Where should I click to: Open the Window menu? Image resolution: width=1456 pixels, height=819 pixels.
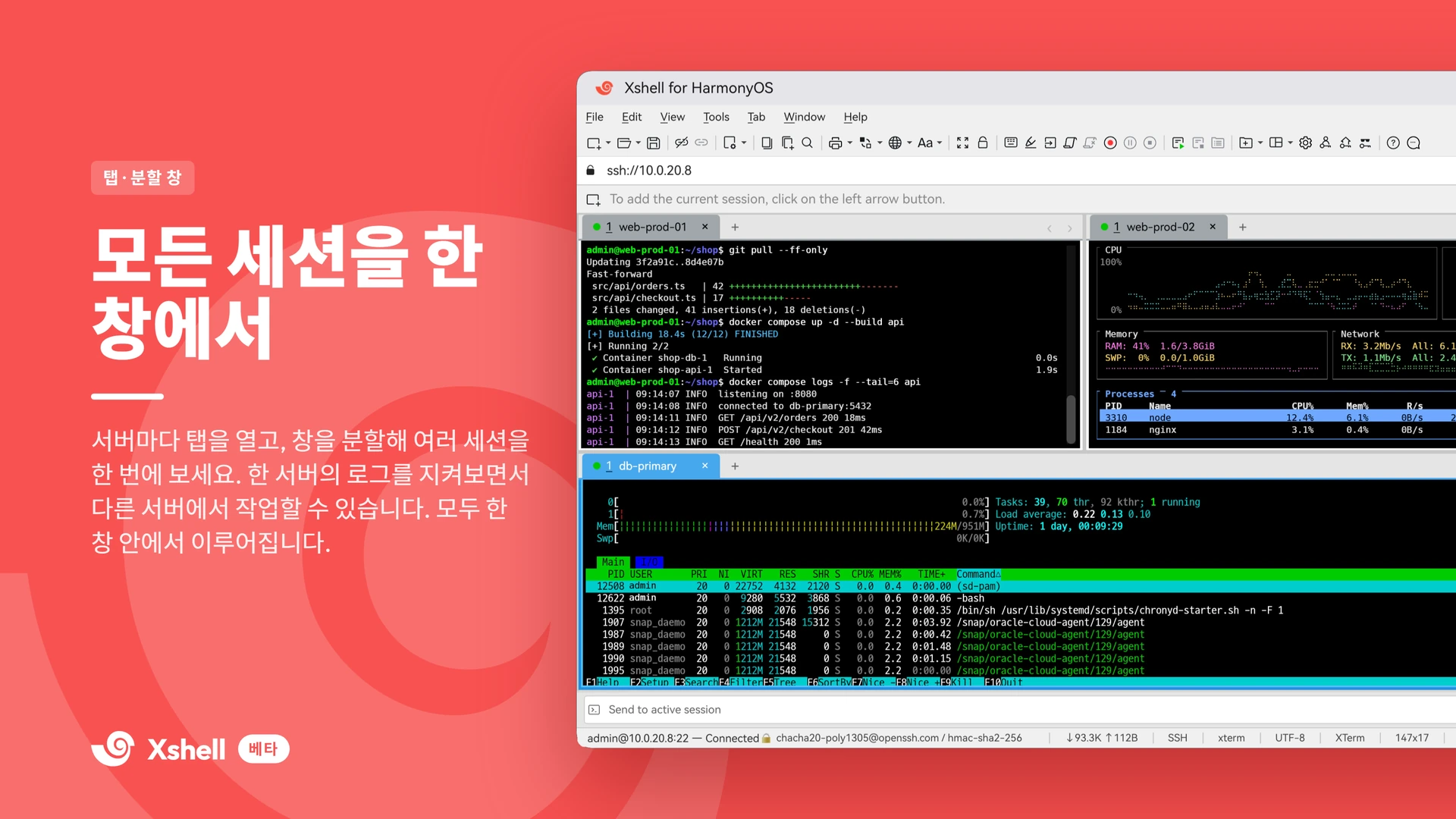click(x=804, y=117)
